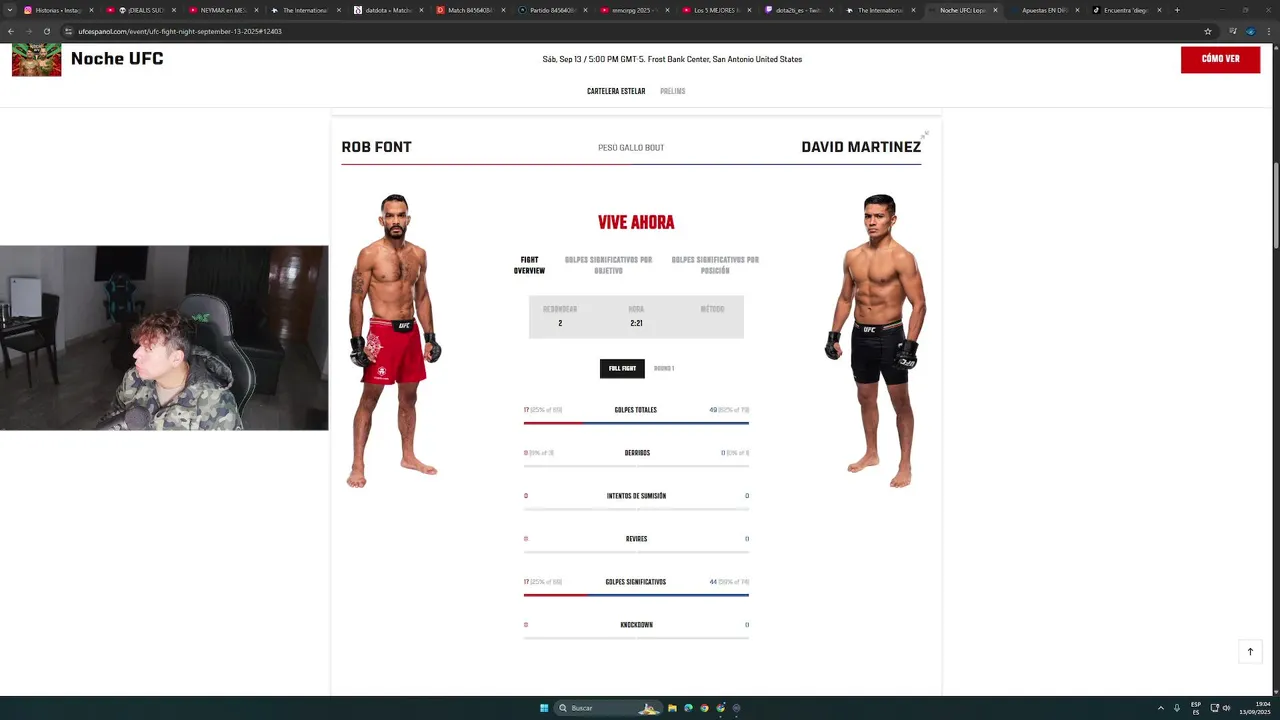Click the taskbar Buscar search box

tap(610, 708)
